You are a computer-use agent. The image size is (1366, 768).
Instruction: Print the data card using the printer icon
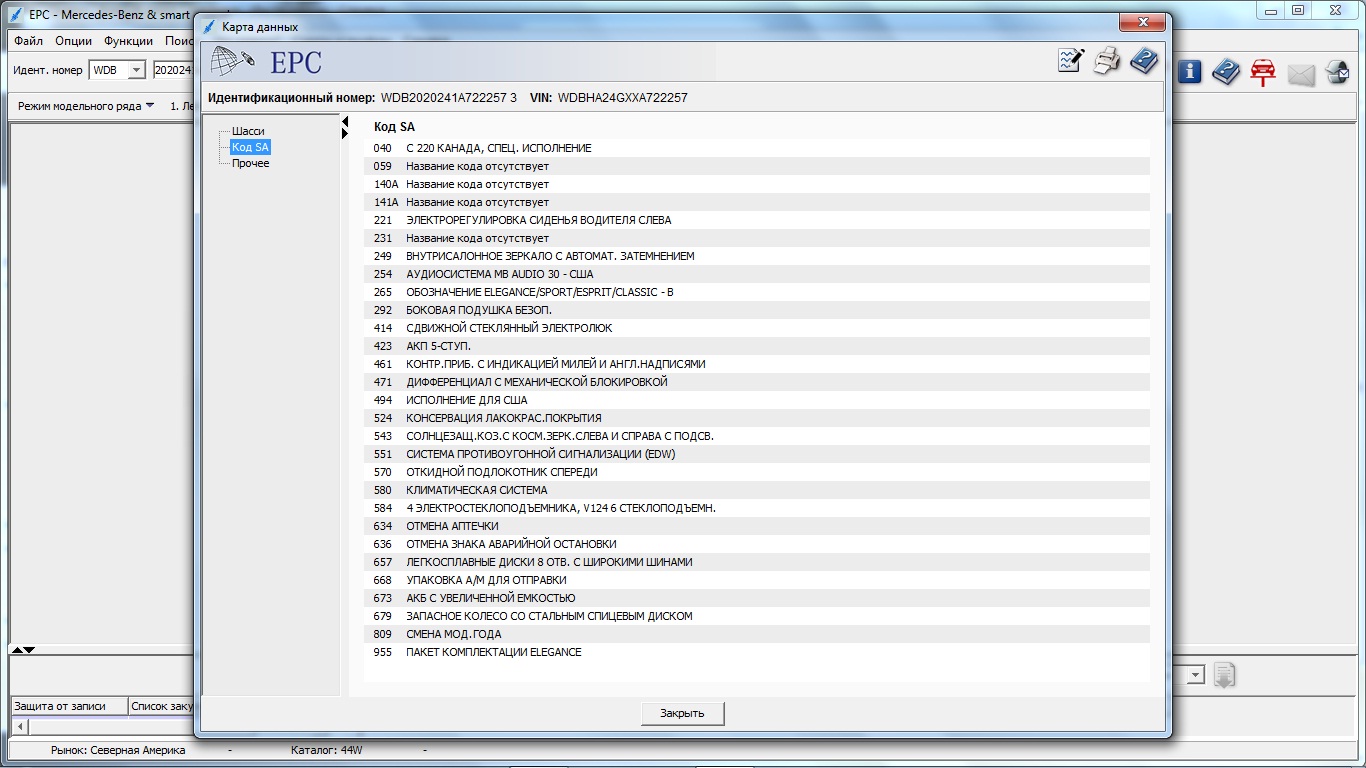1107,61
